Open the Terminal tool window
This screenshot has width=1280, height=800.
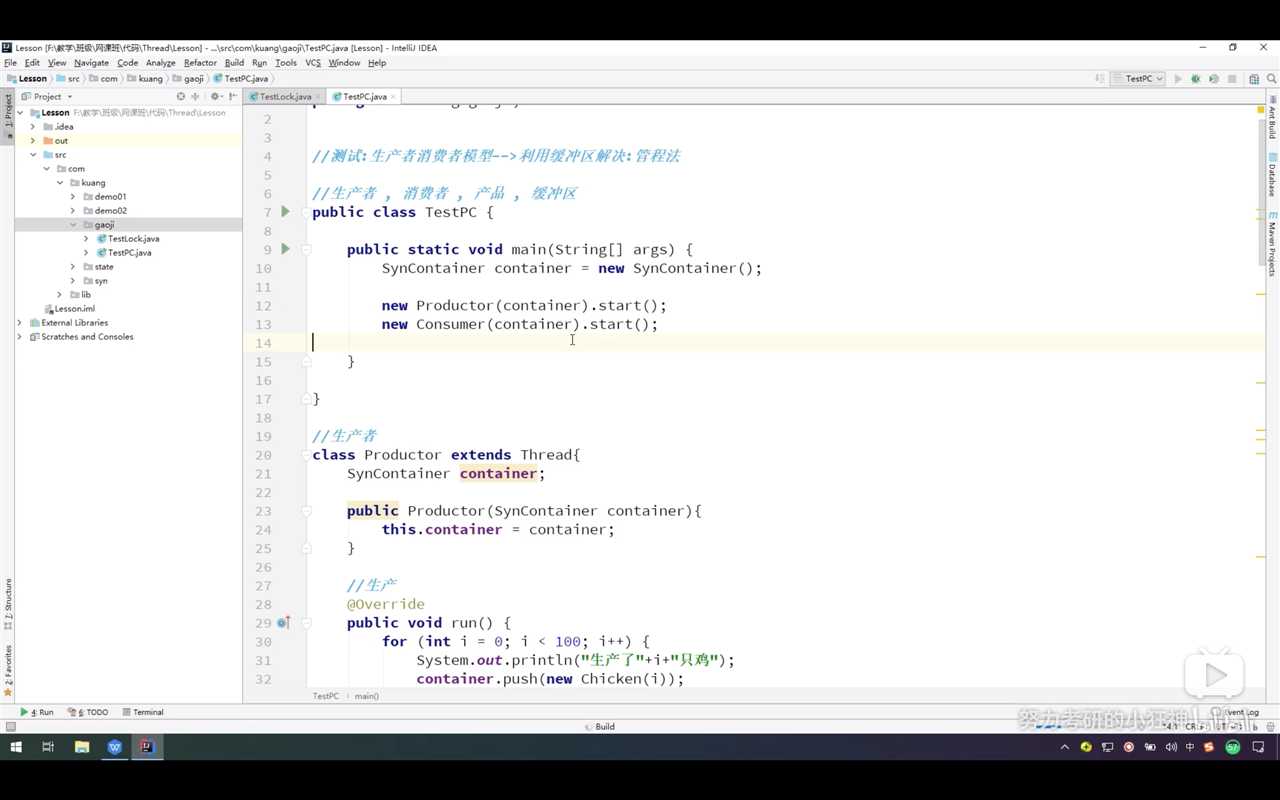pos(142,712)
